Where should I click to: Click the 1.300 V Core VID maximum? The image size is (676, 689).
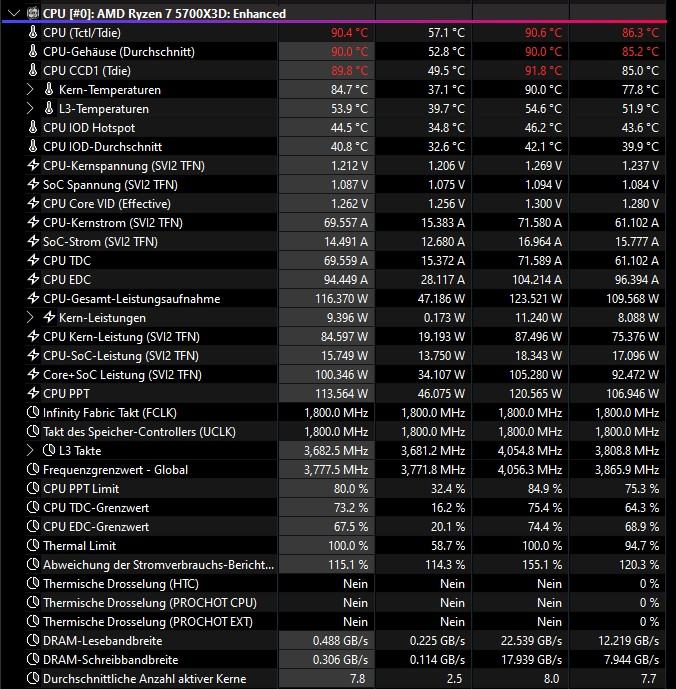(543, 203)
